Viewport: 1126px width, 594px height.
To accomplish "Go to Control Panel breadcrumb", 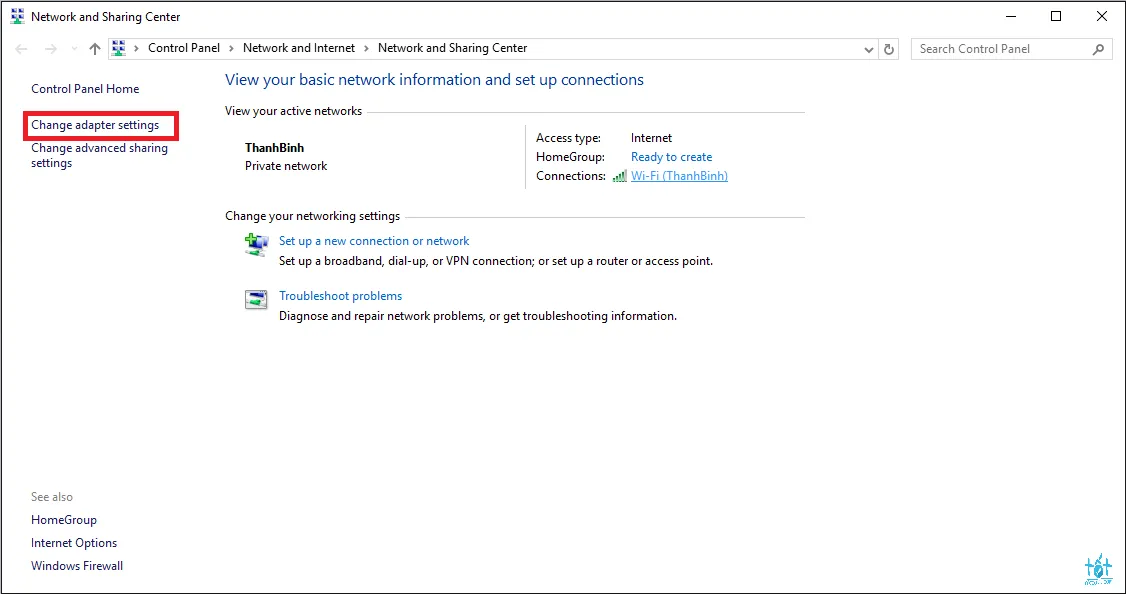I will coord(183,48).
